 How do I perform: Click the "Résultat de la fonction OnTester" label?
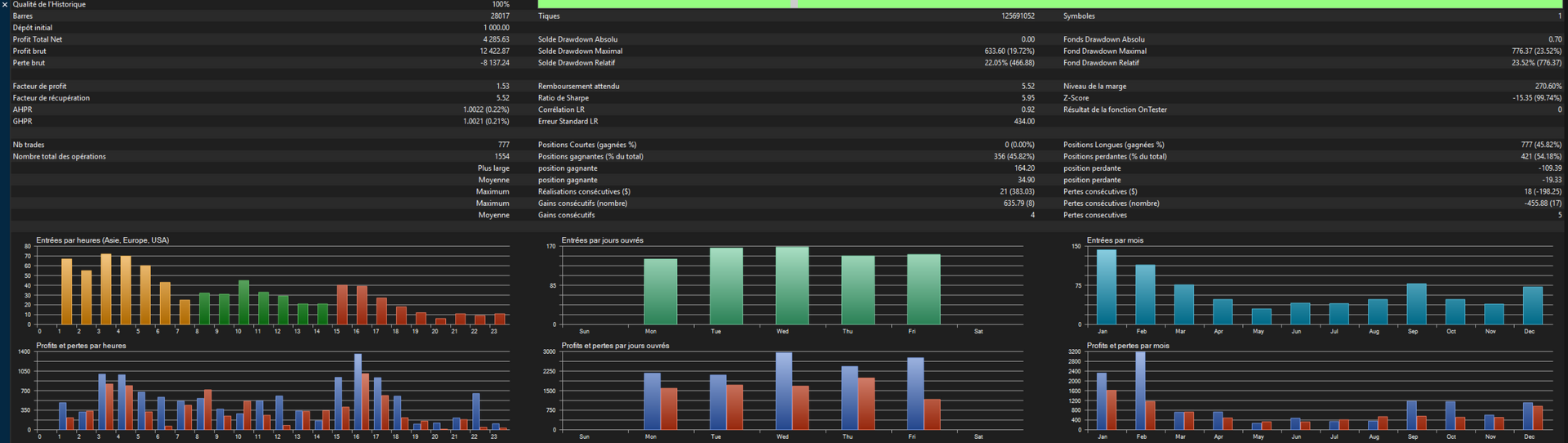[x=1115, y=110]
